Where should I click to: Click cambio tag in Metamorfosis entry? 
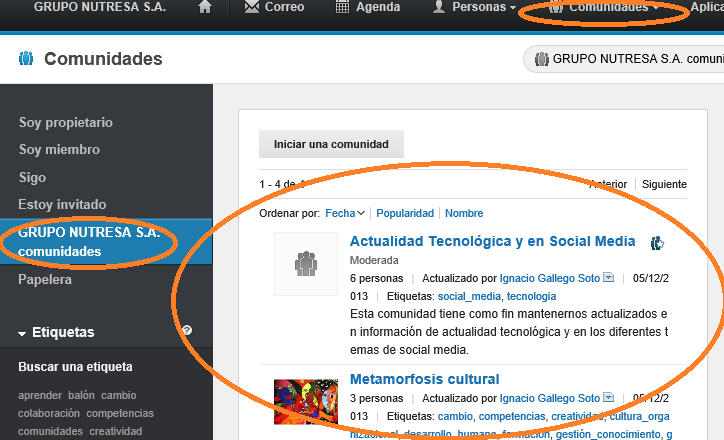tap(455, 416)
